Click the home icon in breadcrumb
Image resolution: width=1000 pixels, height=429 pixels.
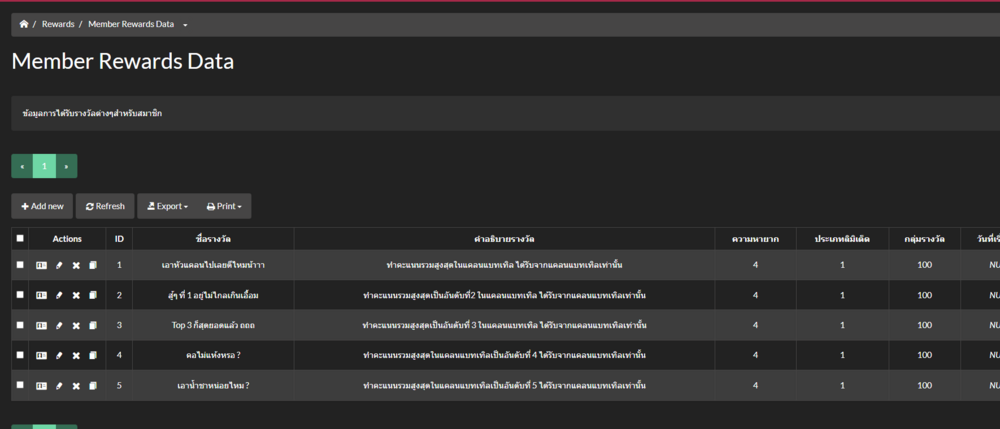24,24
